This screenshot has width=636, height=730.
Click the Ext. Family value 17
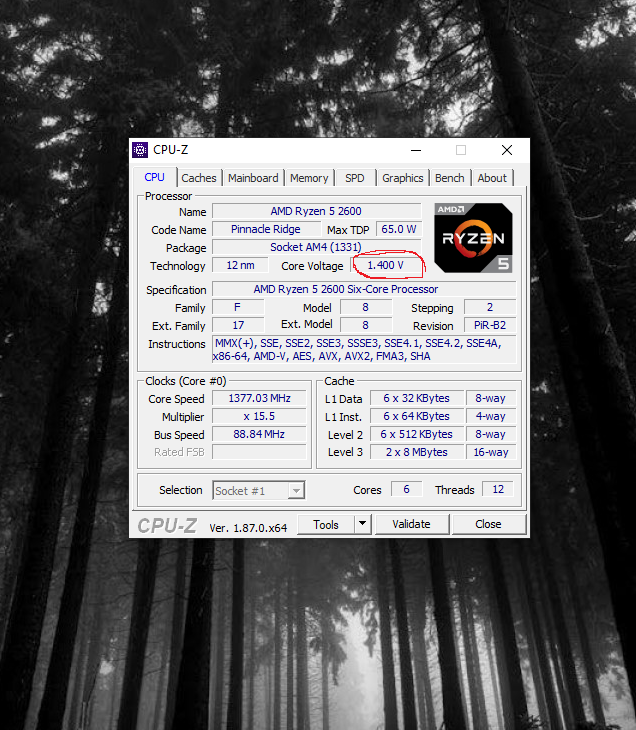pos(238,325)
